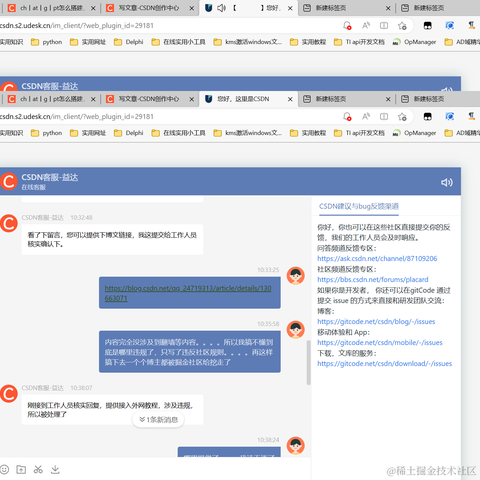
Task: Add to favorites star in upper address bar
Action: [402, 26]
